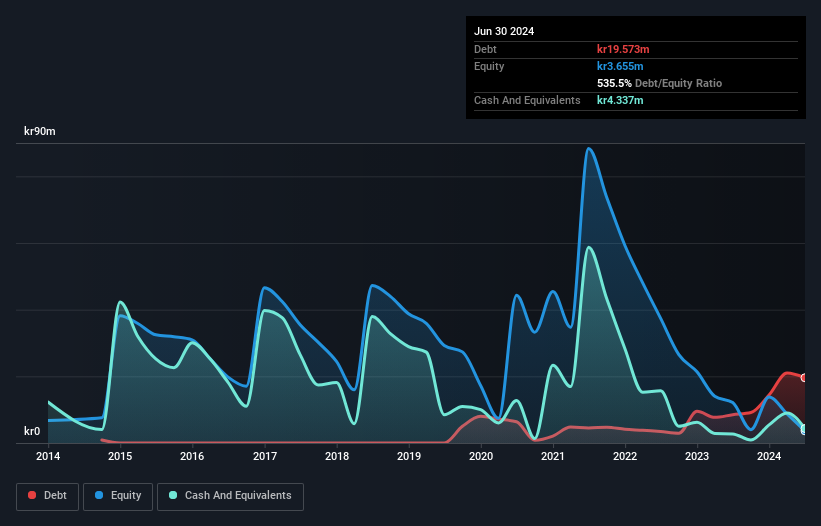Click the 2016 x-axis label

[192, 456]
